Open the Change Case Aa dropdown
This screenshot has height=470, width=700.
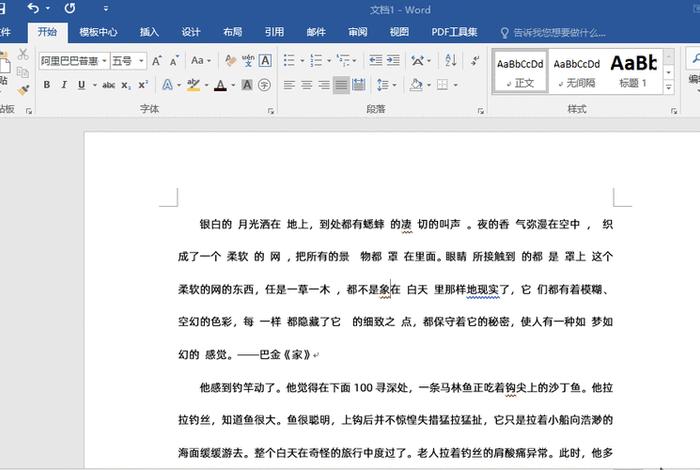coord(200,60)
